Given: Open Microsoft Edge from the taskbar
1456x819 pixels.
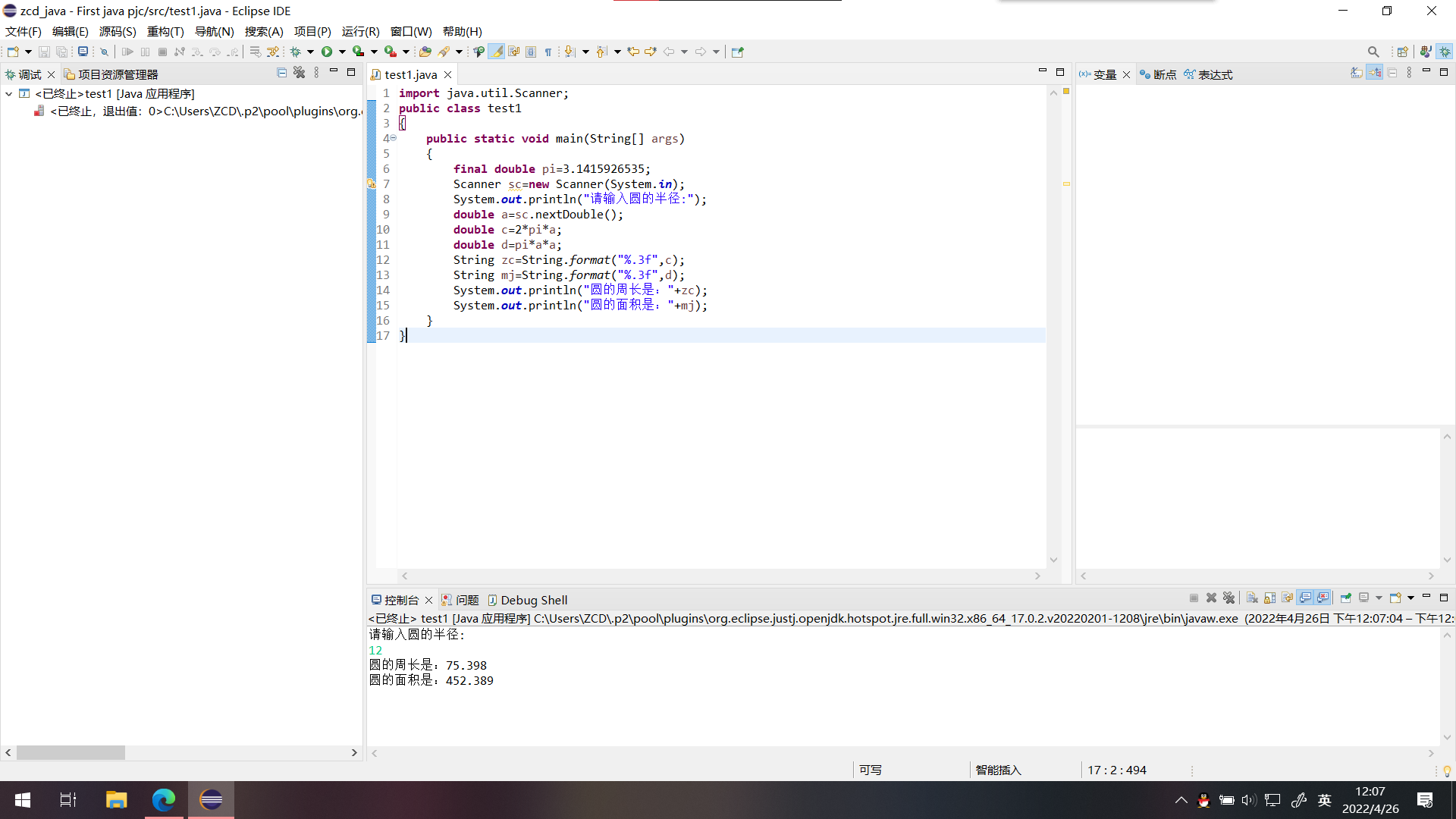Looking at the screenshot, I should pos(164,799).
